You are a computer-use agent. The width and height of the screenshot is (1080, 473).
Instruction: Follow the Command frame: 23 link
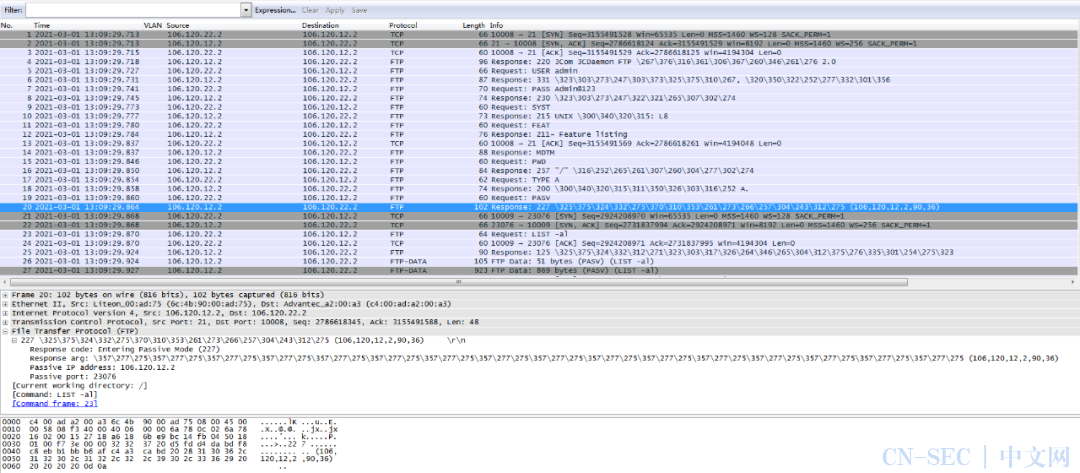click(x=55, y=403)
